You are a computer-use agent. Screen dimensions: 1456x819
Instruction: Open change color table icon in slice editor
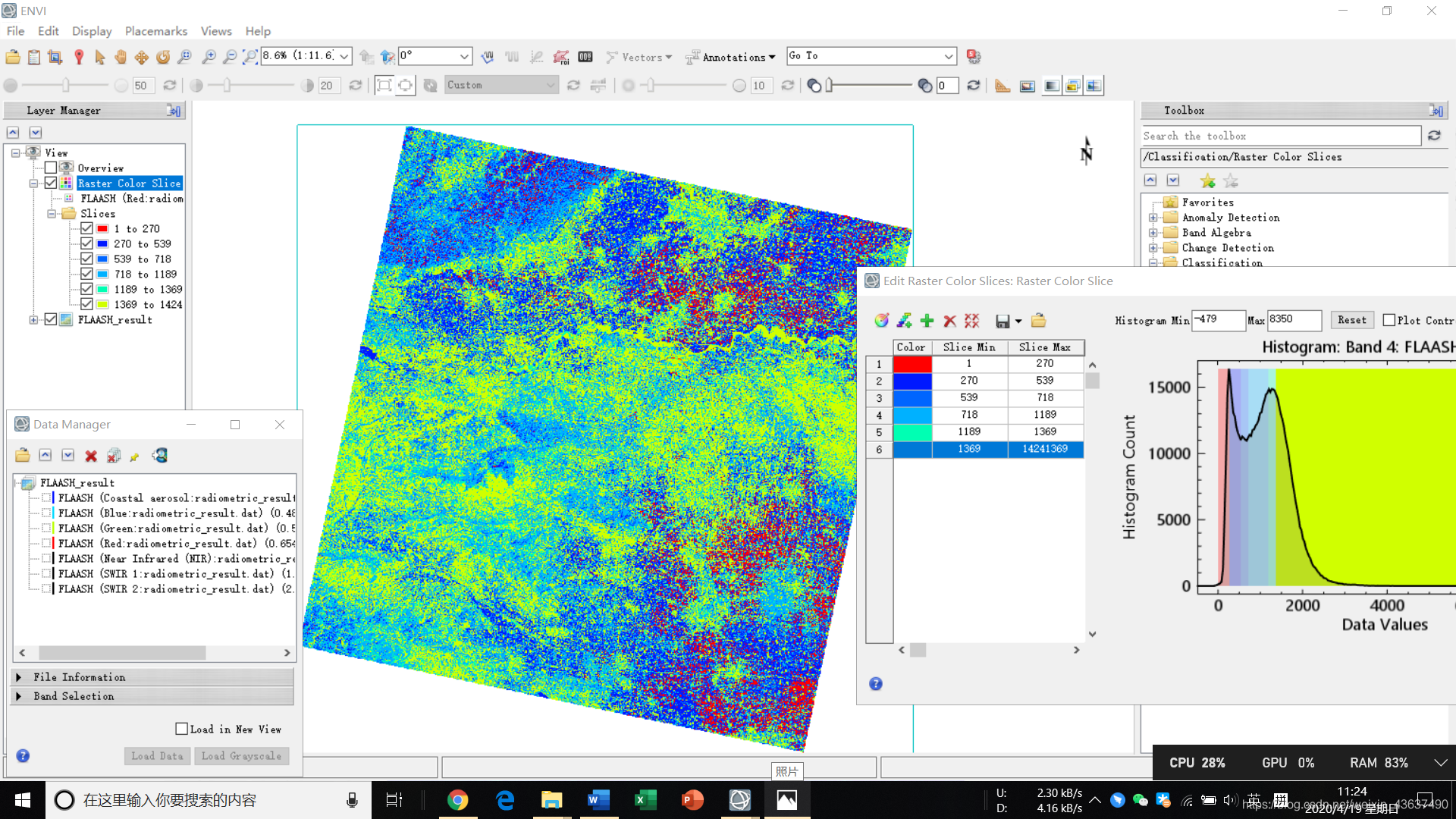[881, 321]
